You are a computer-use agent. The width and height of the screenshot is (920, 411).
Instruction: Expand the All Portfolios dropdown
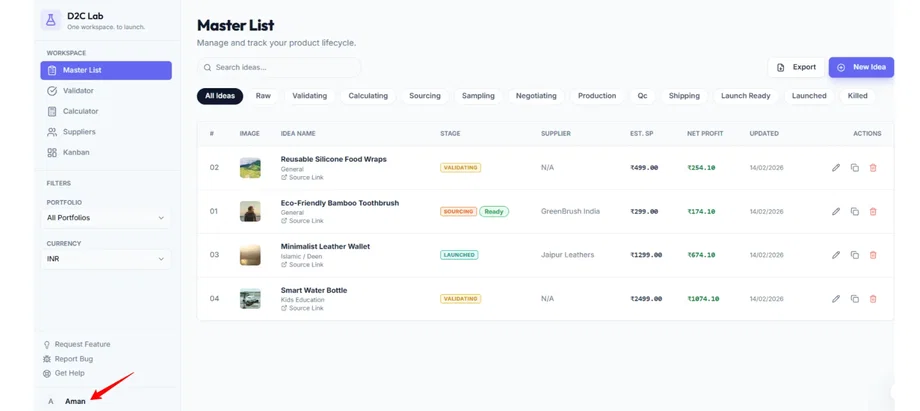click(x=105, y=218)
